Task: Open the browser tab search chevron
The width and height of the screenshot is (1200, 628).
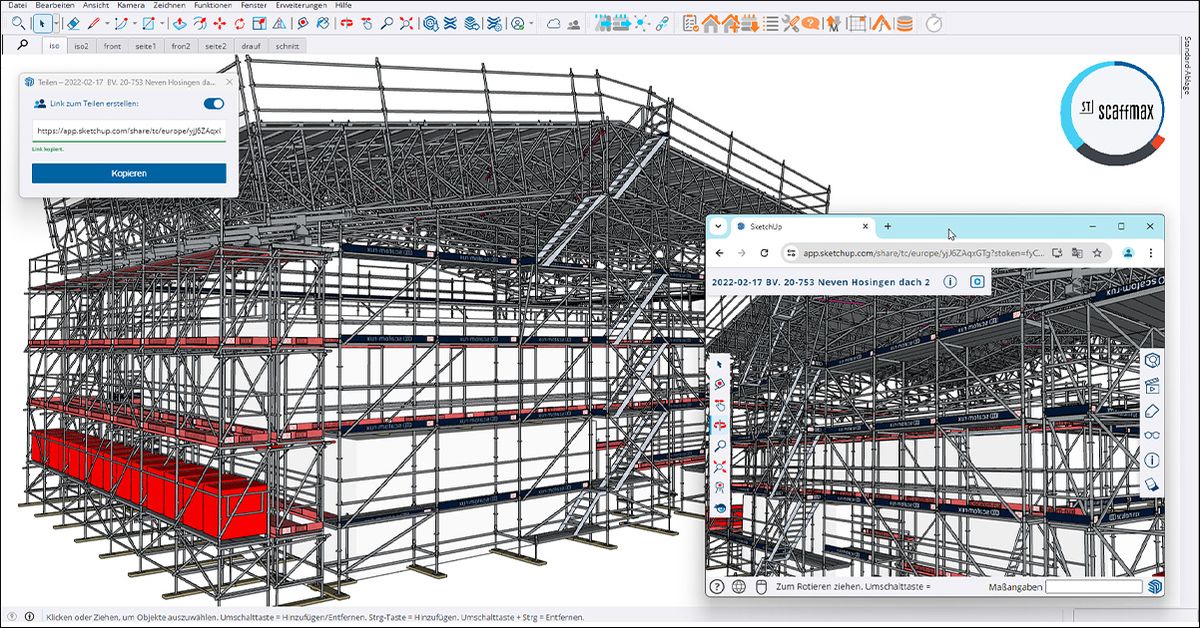Action: click(718, 227)
